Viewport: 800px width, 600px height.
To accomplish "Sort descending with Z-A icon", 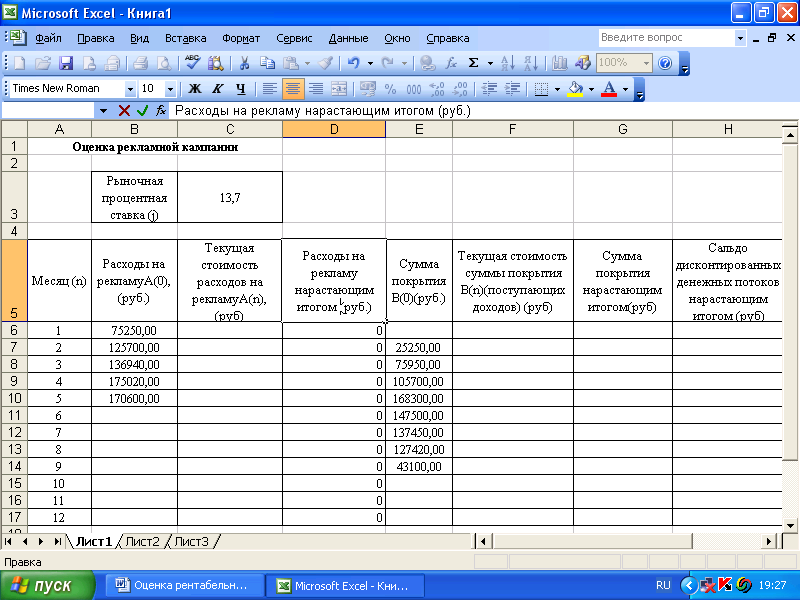I will tap(531, 63).
